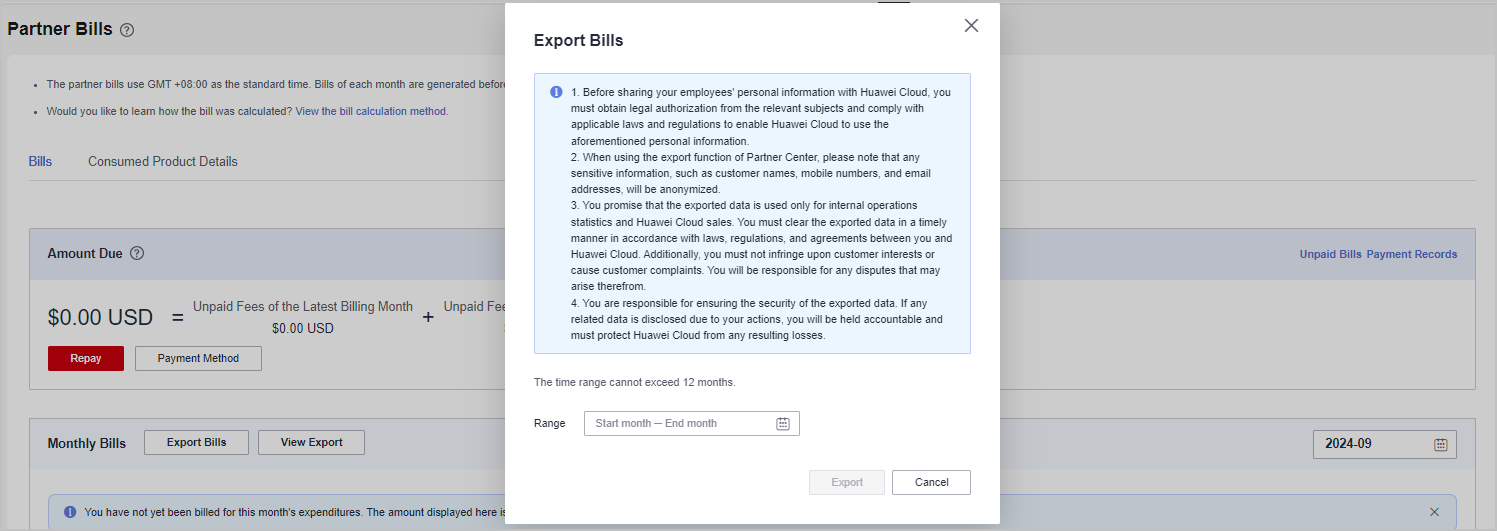1497x531 pixels.
Task: Click the info icon in the export notice
Action: tap(556, 93)
